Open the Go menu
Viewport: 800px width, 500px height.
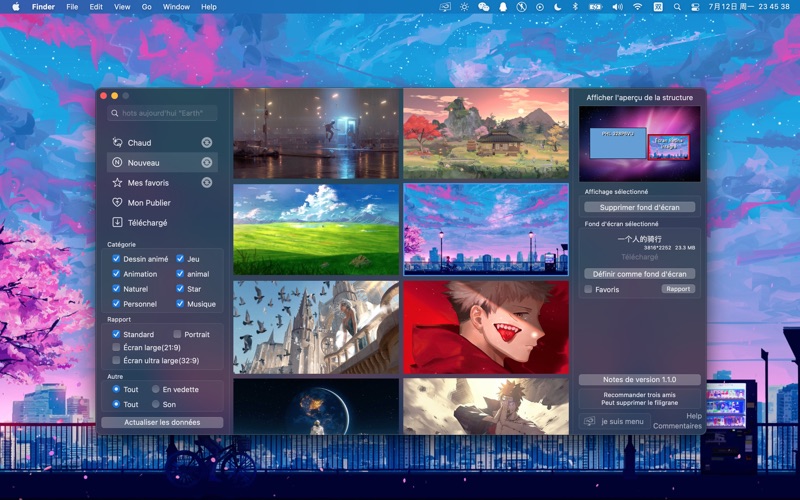146,7
